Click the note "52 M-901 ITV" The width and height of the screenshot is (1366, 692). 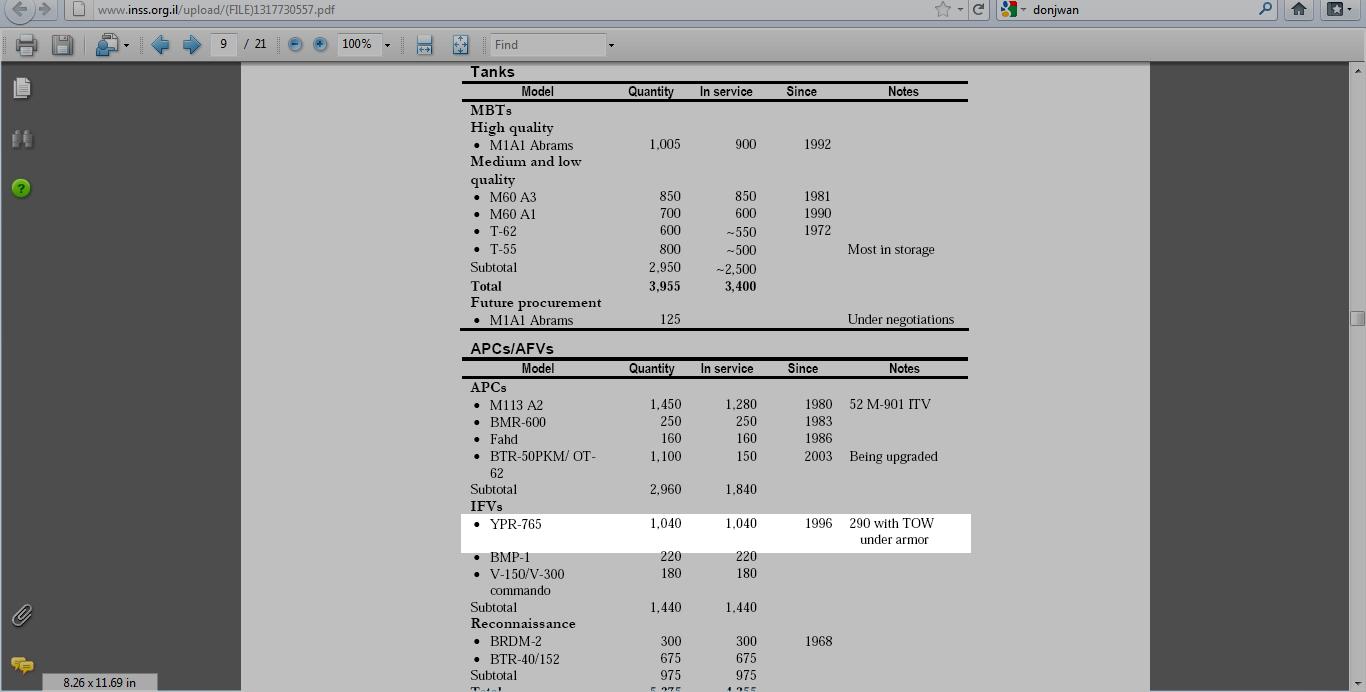pyautogui.click(x=890, y=405)
